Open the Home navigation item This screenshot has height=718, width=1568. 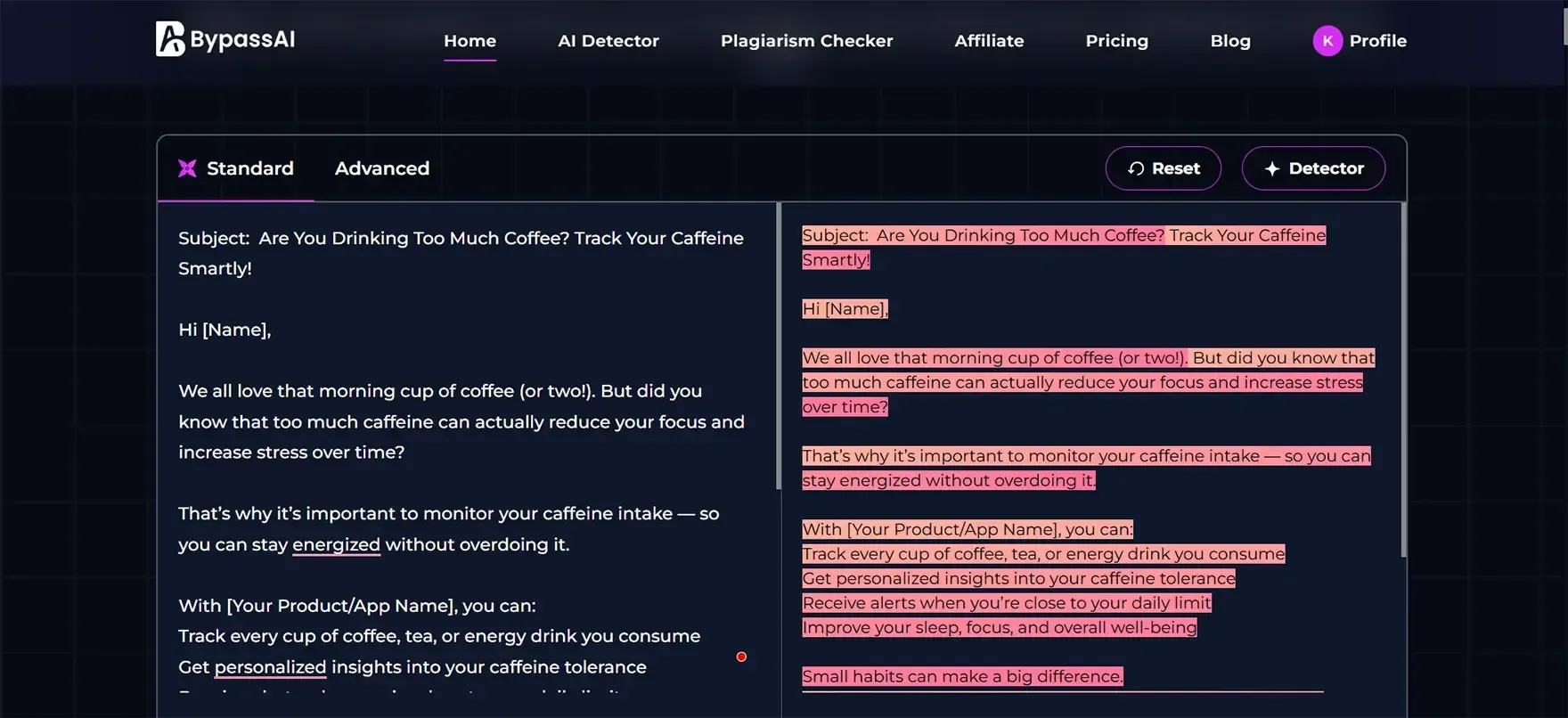click(x=470, y=41)
